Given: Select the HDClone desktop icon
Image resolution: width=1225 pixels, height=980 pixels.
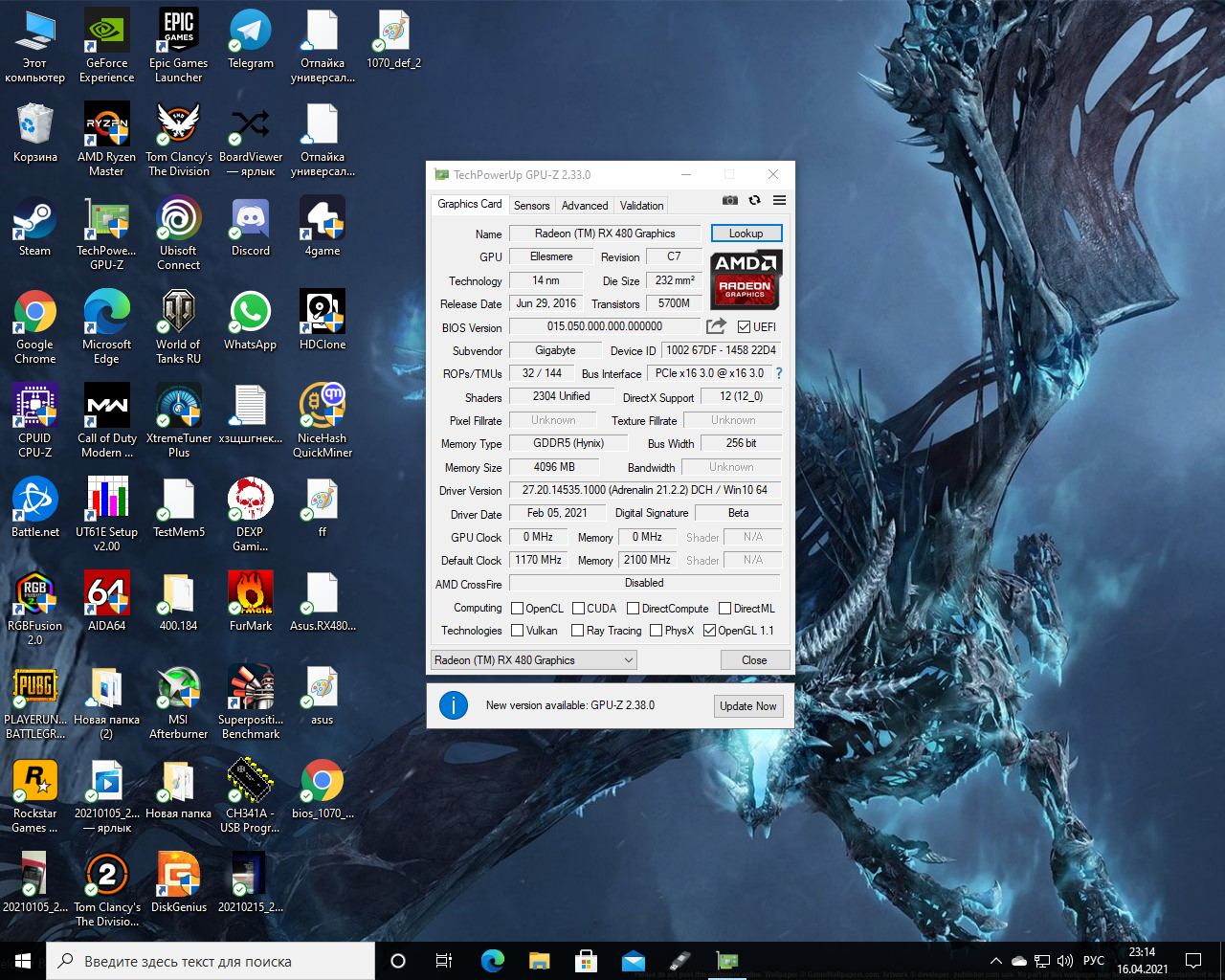Looking at the screenshot, I should [323, 322].
